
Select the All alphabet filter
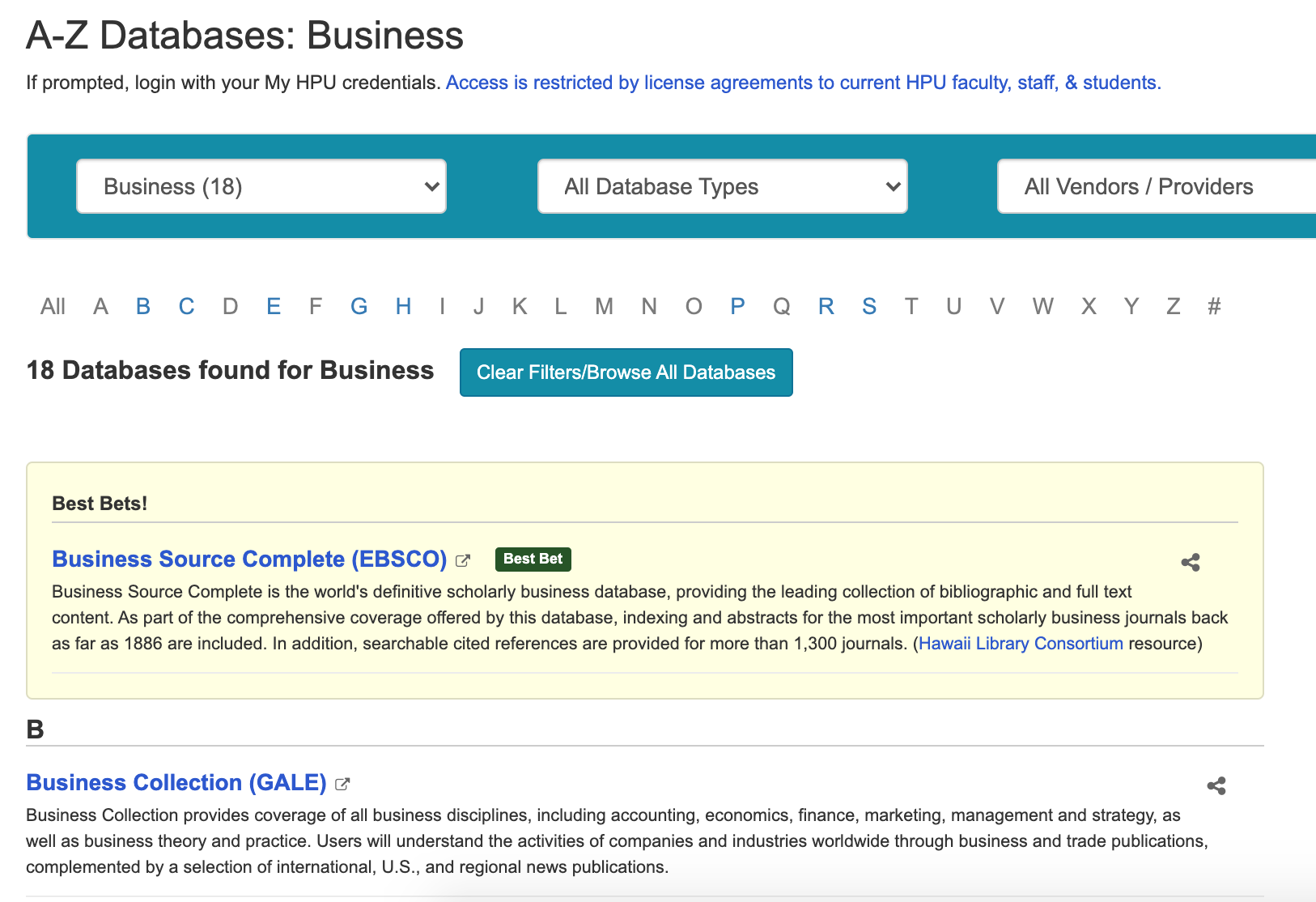pos(53,306)
